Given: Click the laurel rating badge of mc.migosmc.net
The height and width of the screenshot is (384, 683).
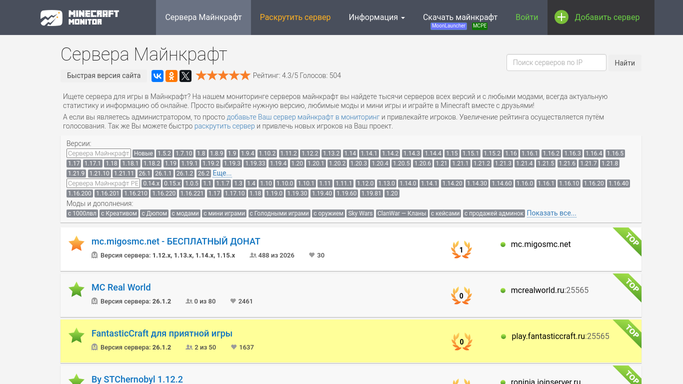Looking at the screenshot, I should [461, 250].
